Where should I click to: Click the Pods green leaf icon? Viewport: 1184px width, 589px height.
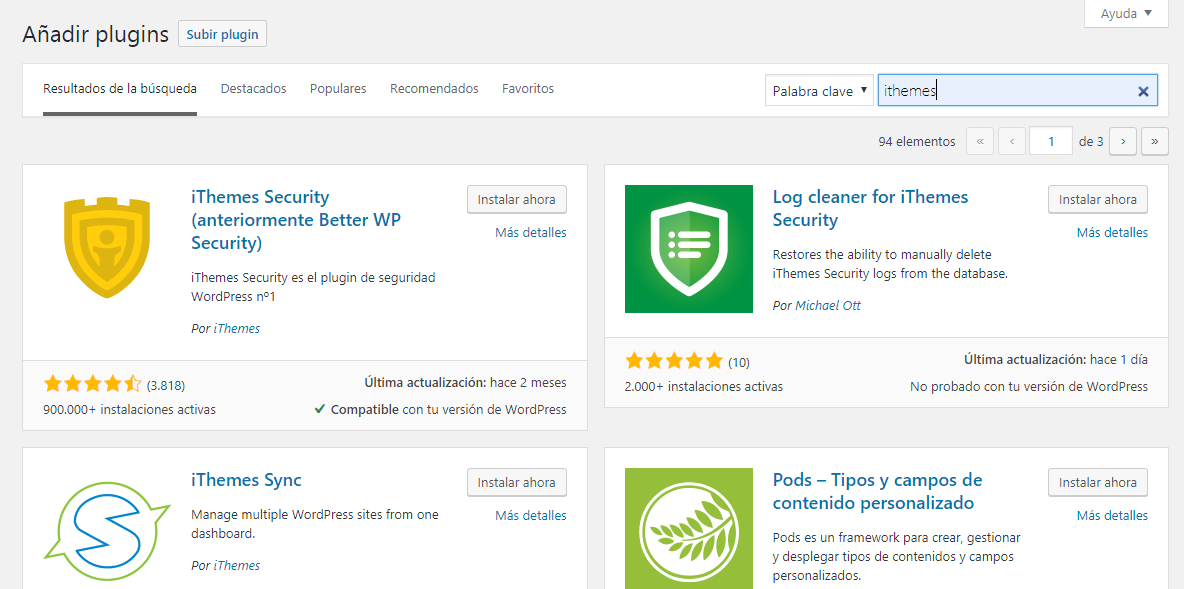point(689,529)
